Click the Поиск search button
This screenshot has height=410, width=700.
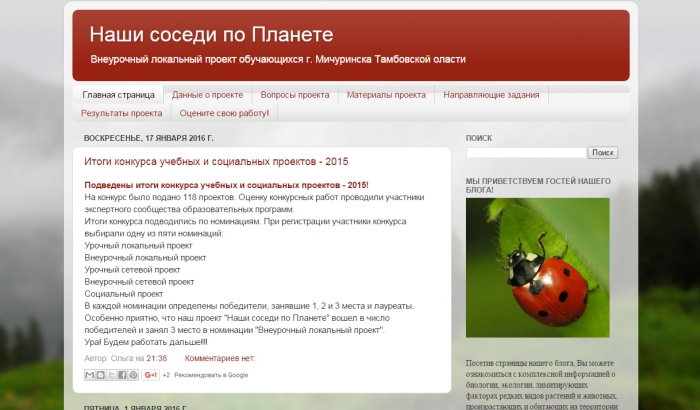tap(603, 153)
